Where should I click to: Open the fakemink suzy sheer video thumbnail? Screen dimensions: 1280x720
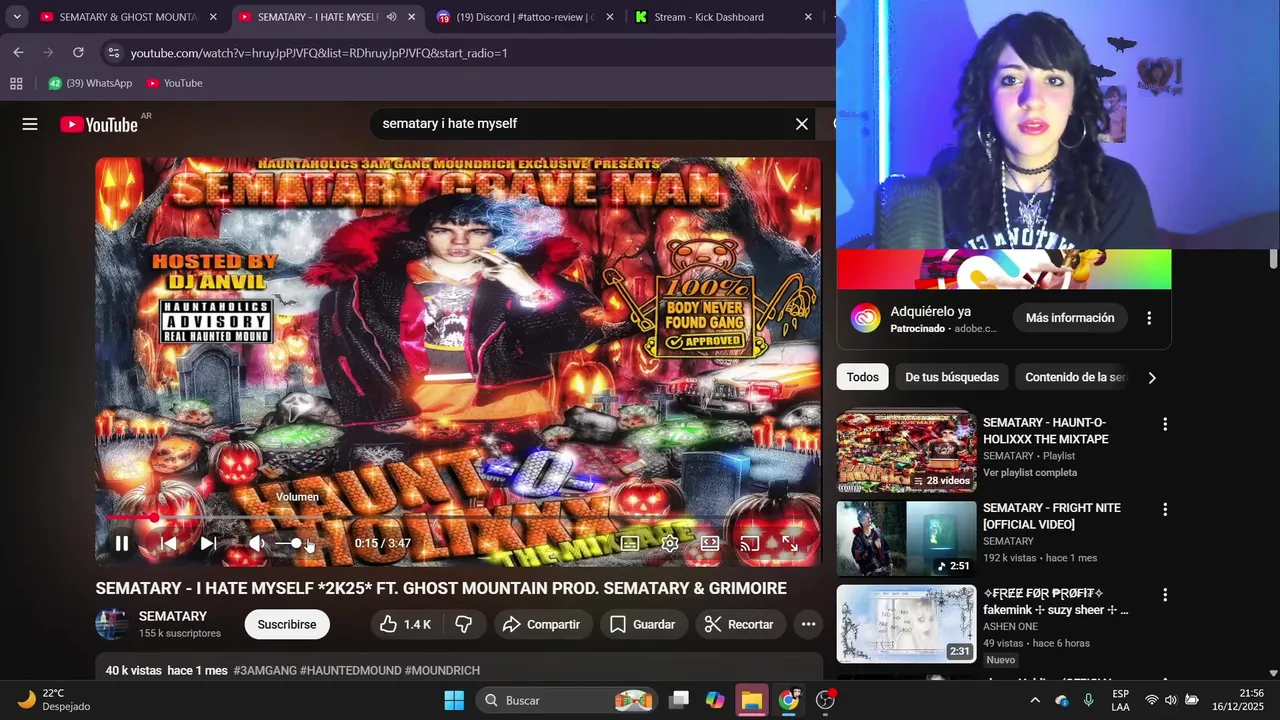click(906, 624)
